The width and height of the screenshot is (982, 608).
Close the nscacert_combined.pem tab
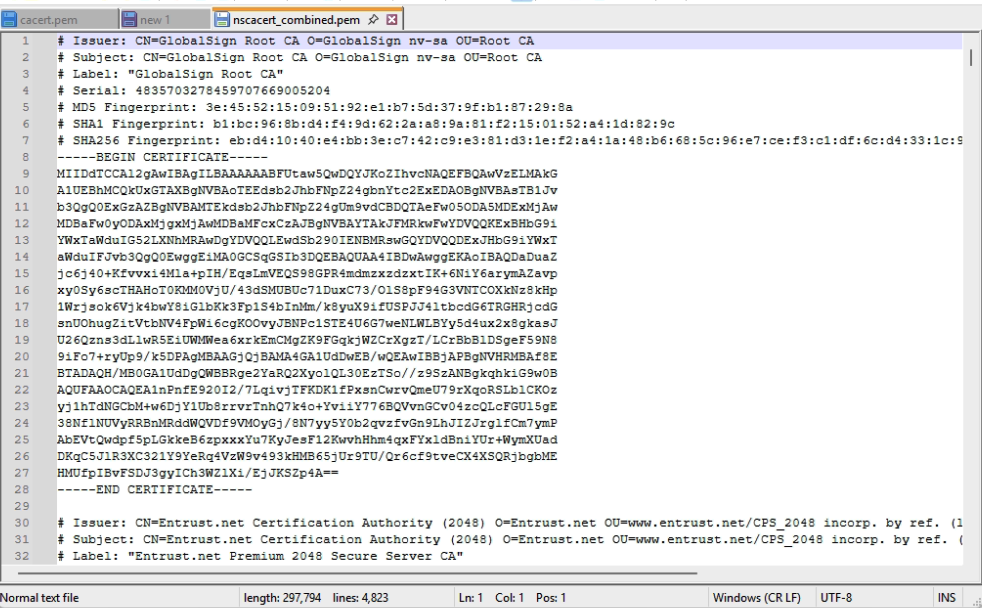pyautogui.click(x=392, y=19)
